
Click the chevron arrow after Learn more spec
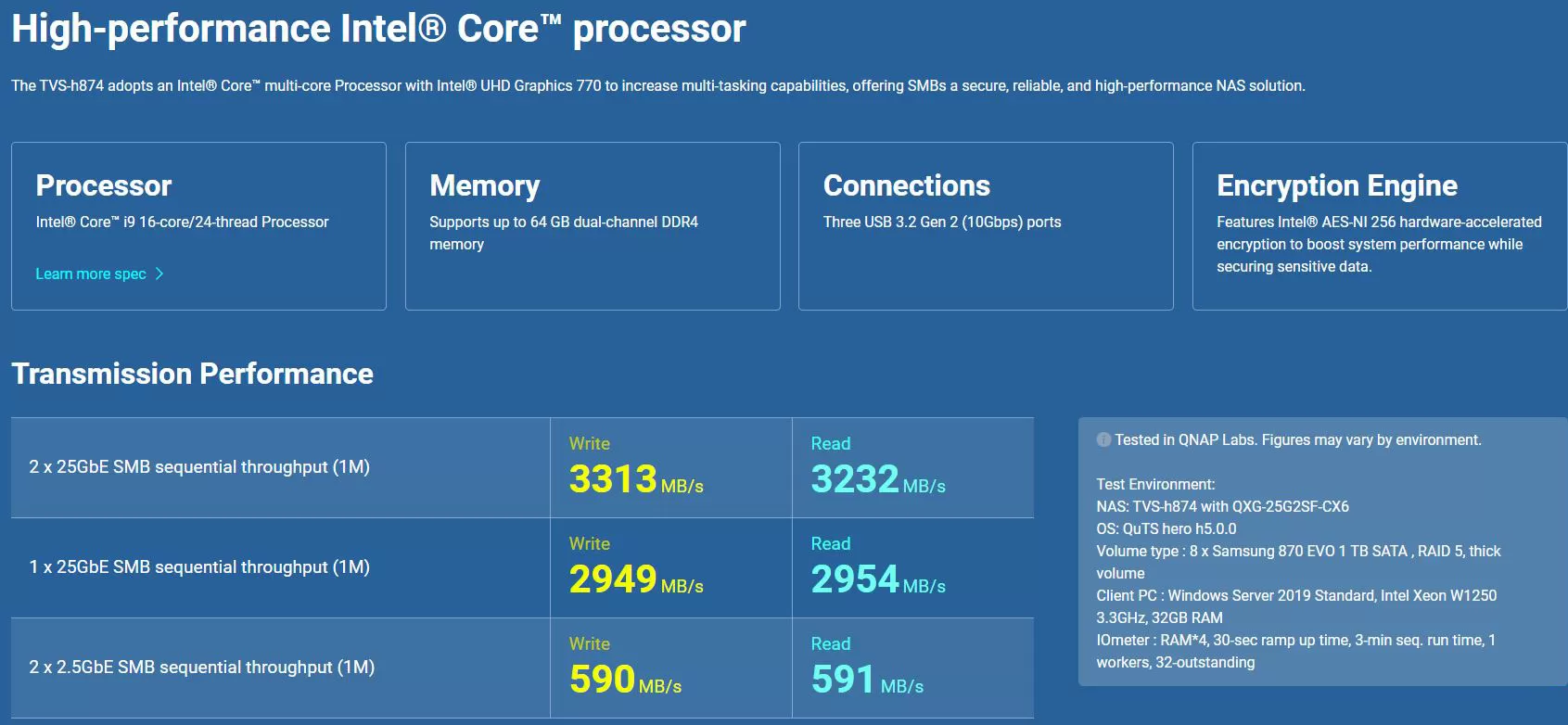[159, 273]
